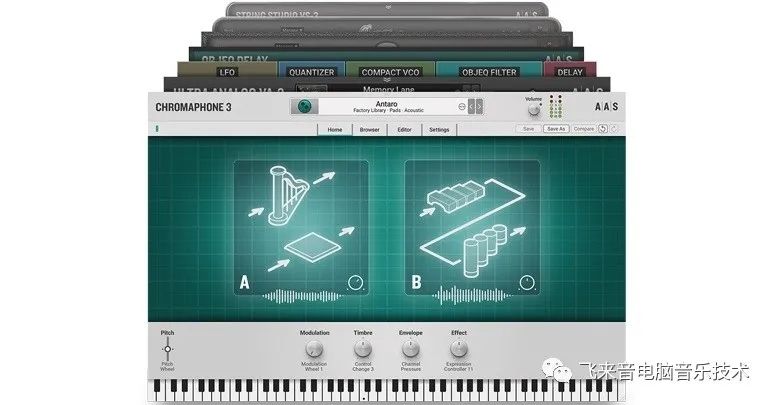This screenshot has width=774, height=405.
Task: Click the undo arrow icon
Action: point(603,129)
